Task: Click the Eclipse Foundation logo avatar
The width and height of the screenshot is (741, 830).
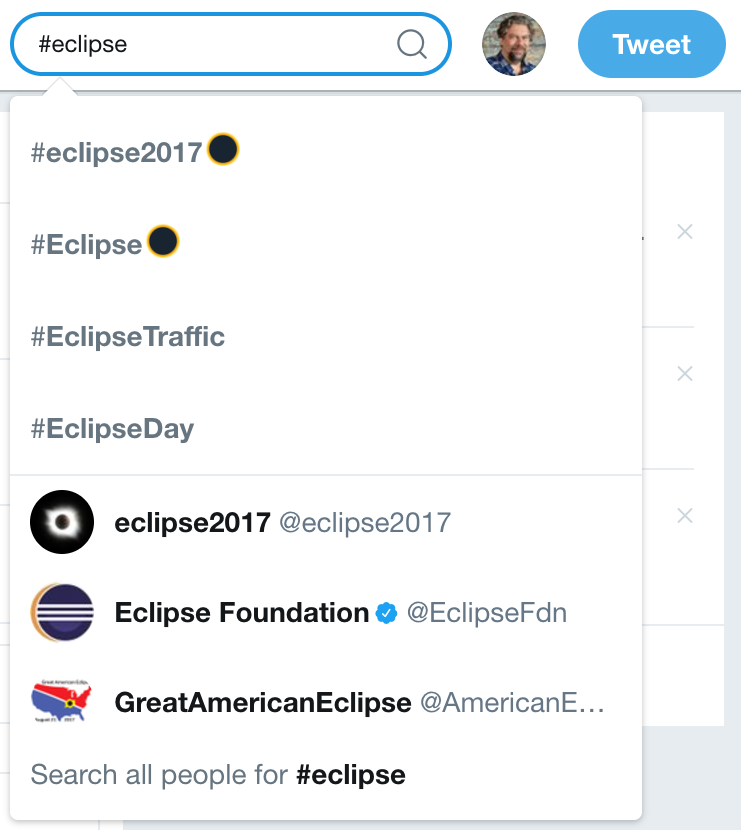Action: point(62,612)
